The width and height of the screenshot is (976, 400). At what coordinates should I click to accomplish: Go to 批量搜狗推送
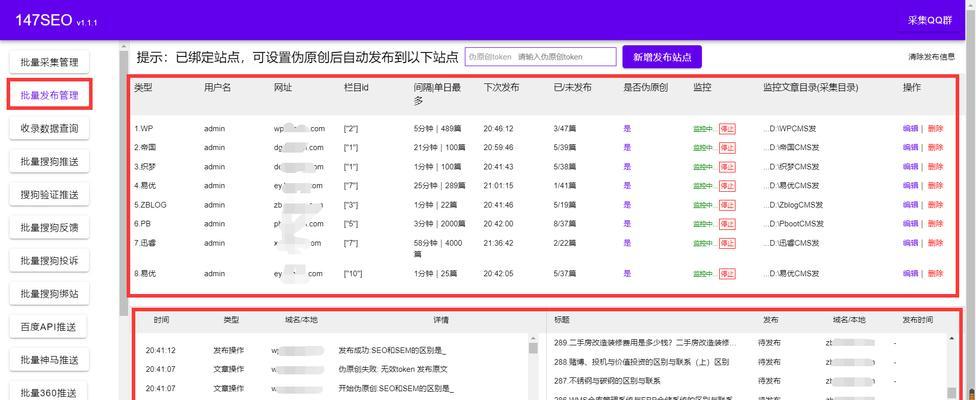[49, 162]
